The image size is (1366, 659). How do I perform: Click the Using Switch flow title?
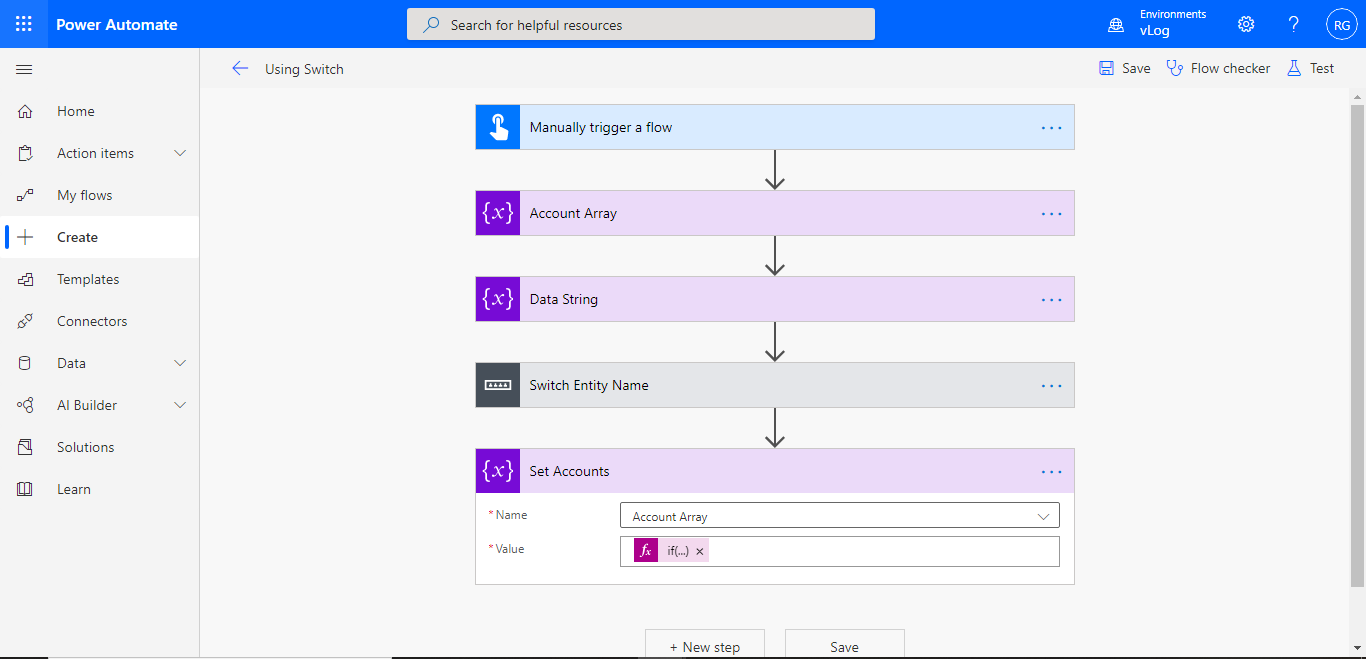[304, 69]
